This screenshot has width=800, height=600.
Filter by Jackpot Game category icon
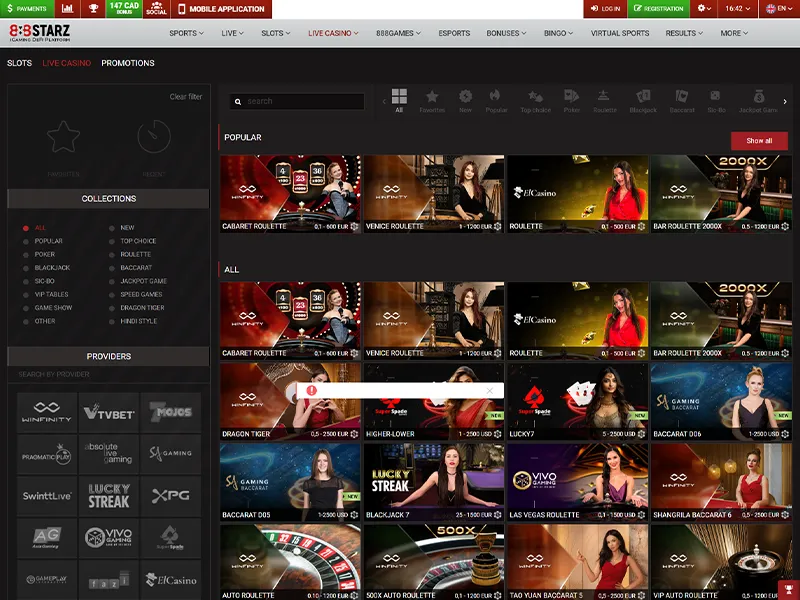point(758,101)
